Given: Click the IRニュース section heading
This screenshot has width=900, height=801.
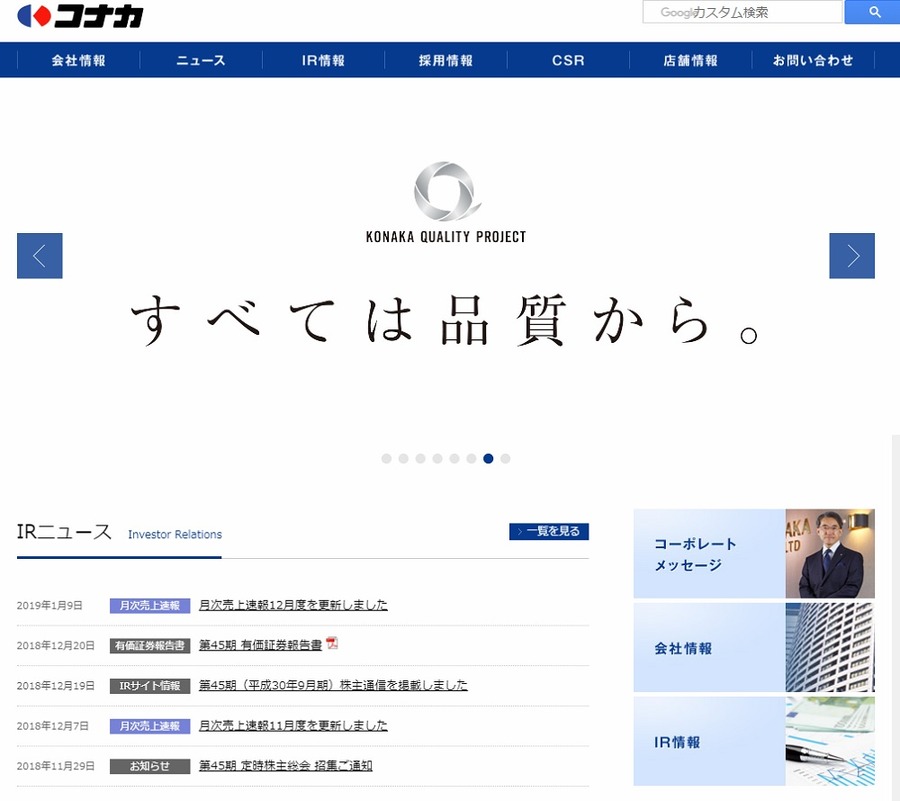Looking at the screenshot, I should (64, 532).
